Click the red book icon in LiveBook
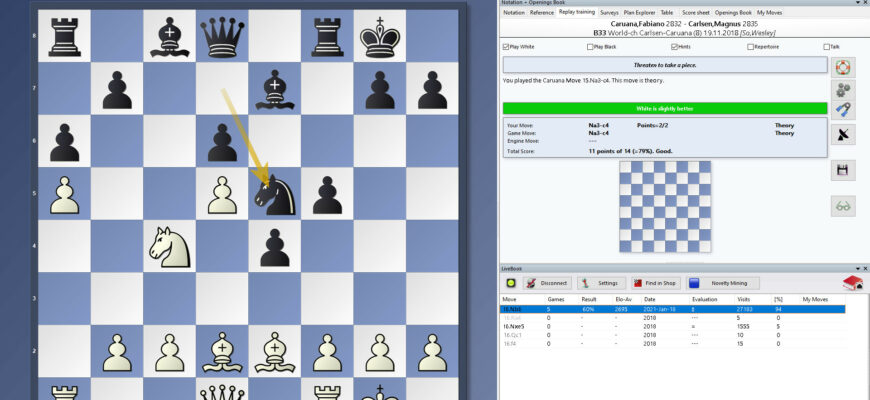870x400 pixels. point(853,283)
